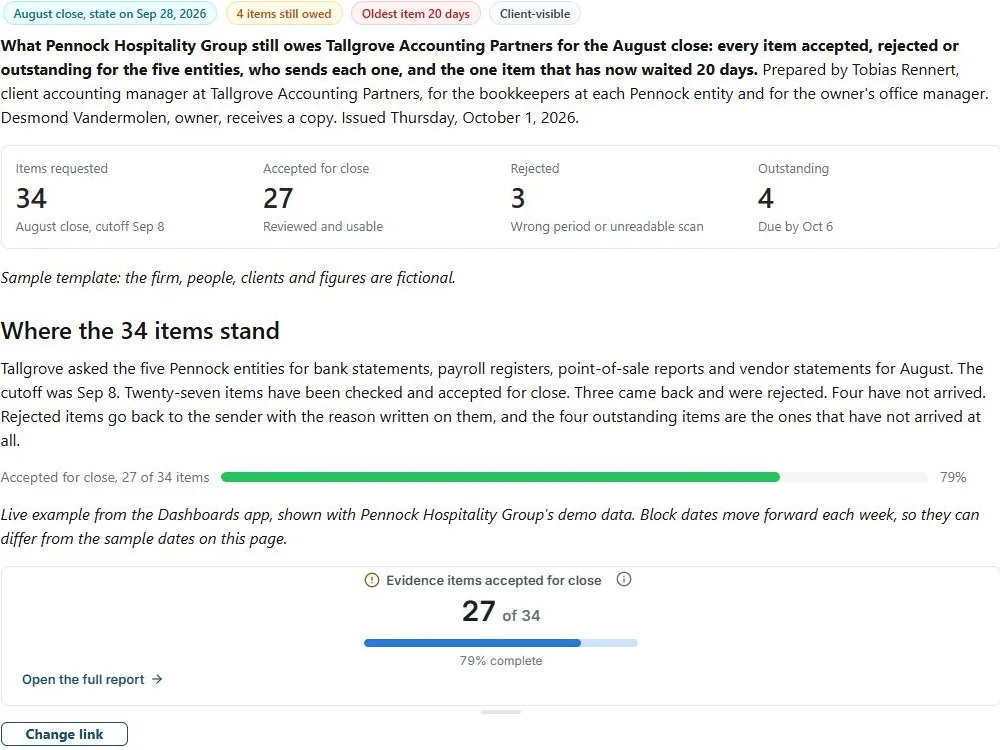Click the Client-visible badge
Image resolution: width=1000 pixels, height=750 pixels.
click(x=534, y=13)
